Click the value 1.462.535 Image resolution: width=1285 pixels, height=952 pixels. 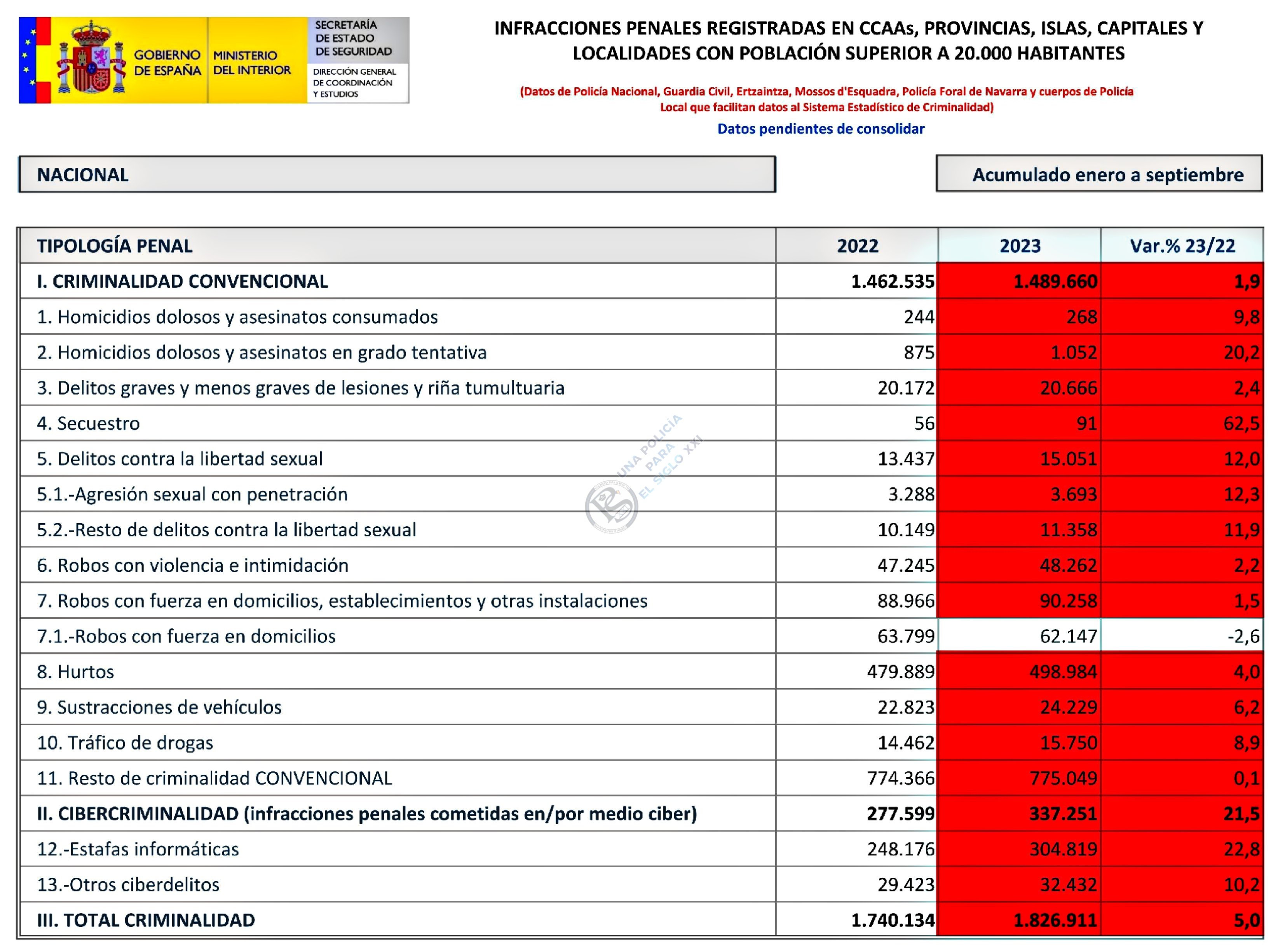tap(893, 282)
